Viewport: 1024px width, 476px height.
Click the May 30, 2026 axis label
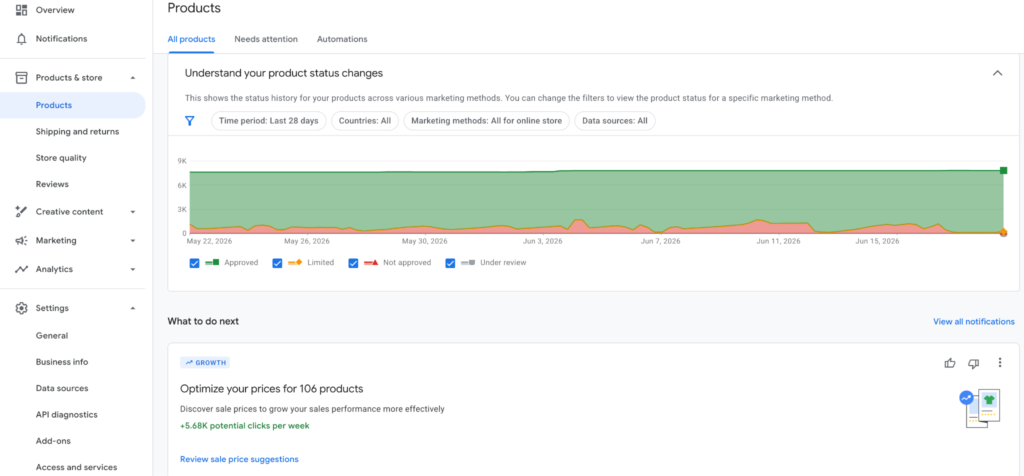point(424,242)
